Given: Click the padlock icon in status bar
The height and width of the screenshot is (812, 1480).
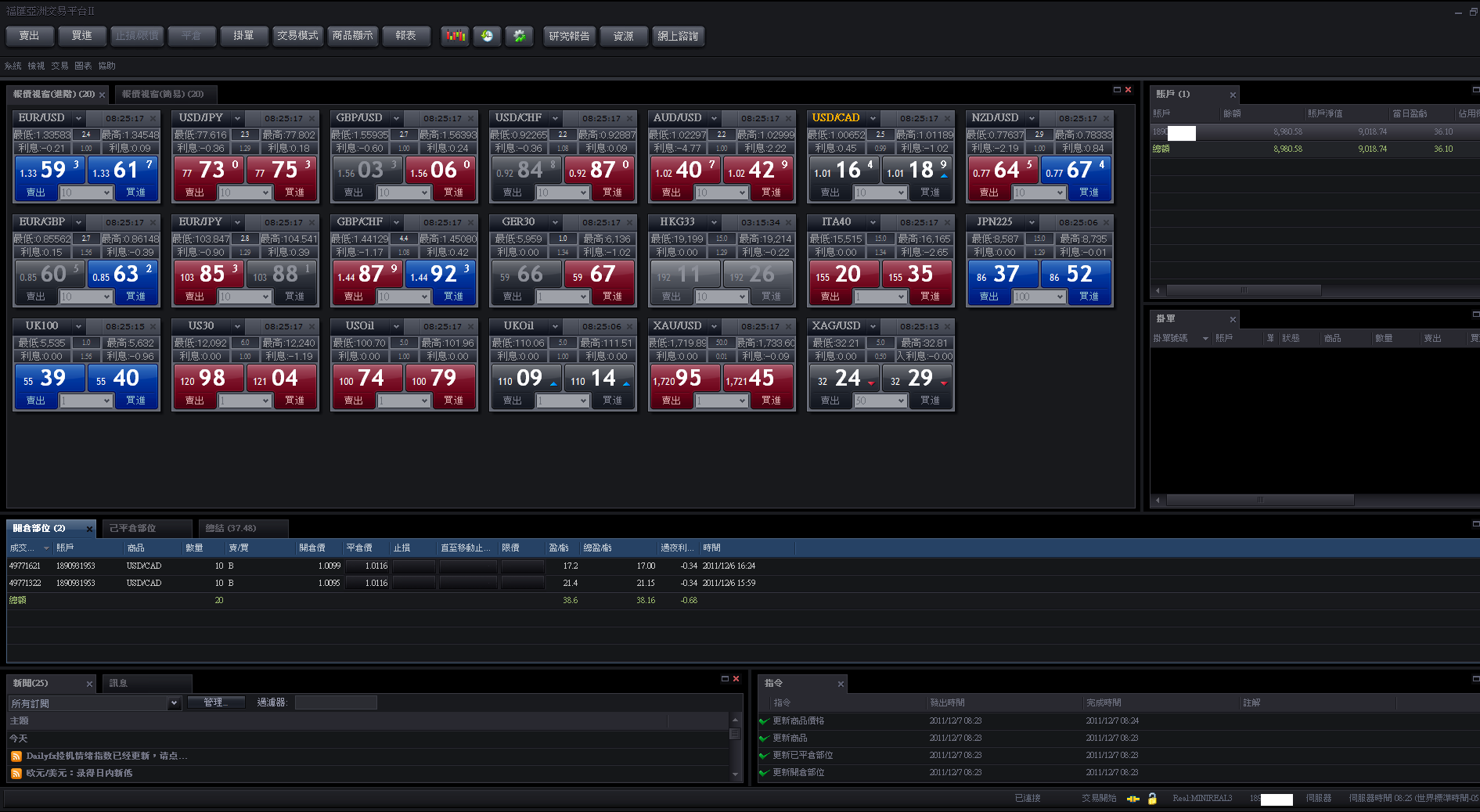Looking at the screenshot, I should tap(1152, 799).
